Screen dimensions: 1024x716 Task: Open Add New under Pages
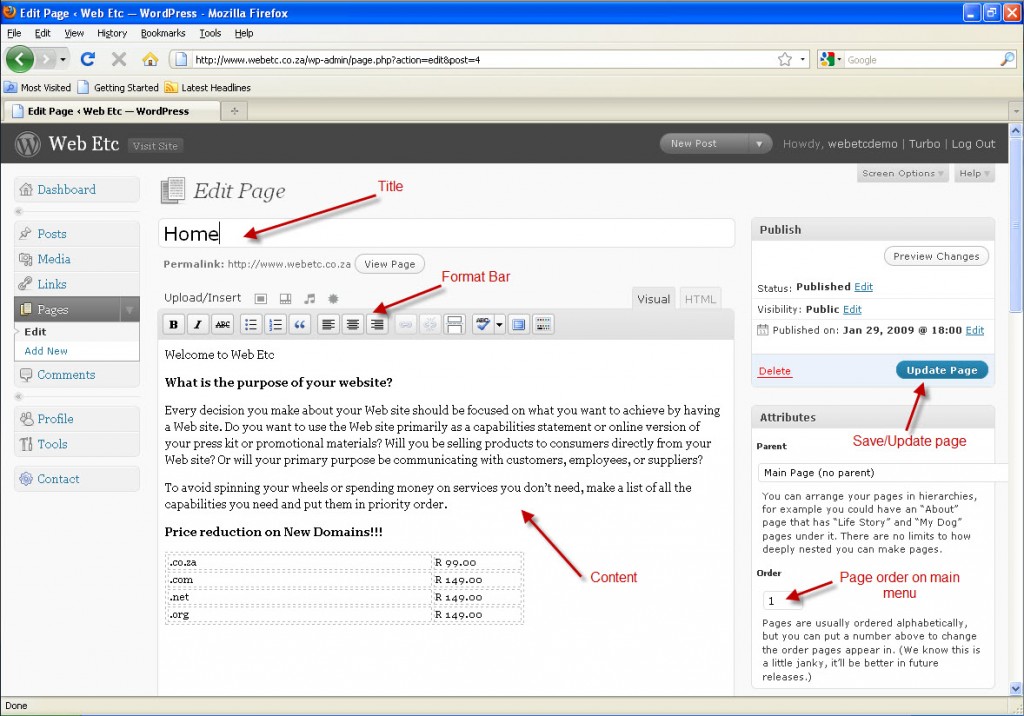(46, 351)
